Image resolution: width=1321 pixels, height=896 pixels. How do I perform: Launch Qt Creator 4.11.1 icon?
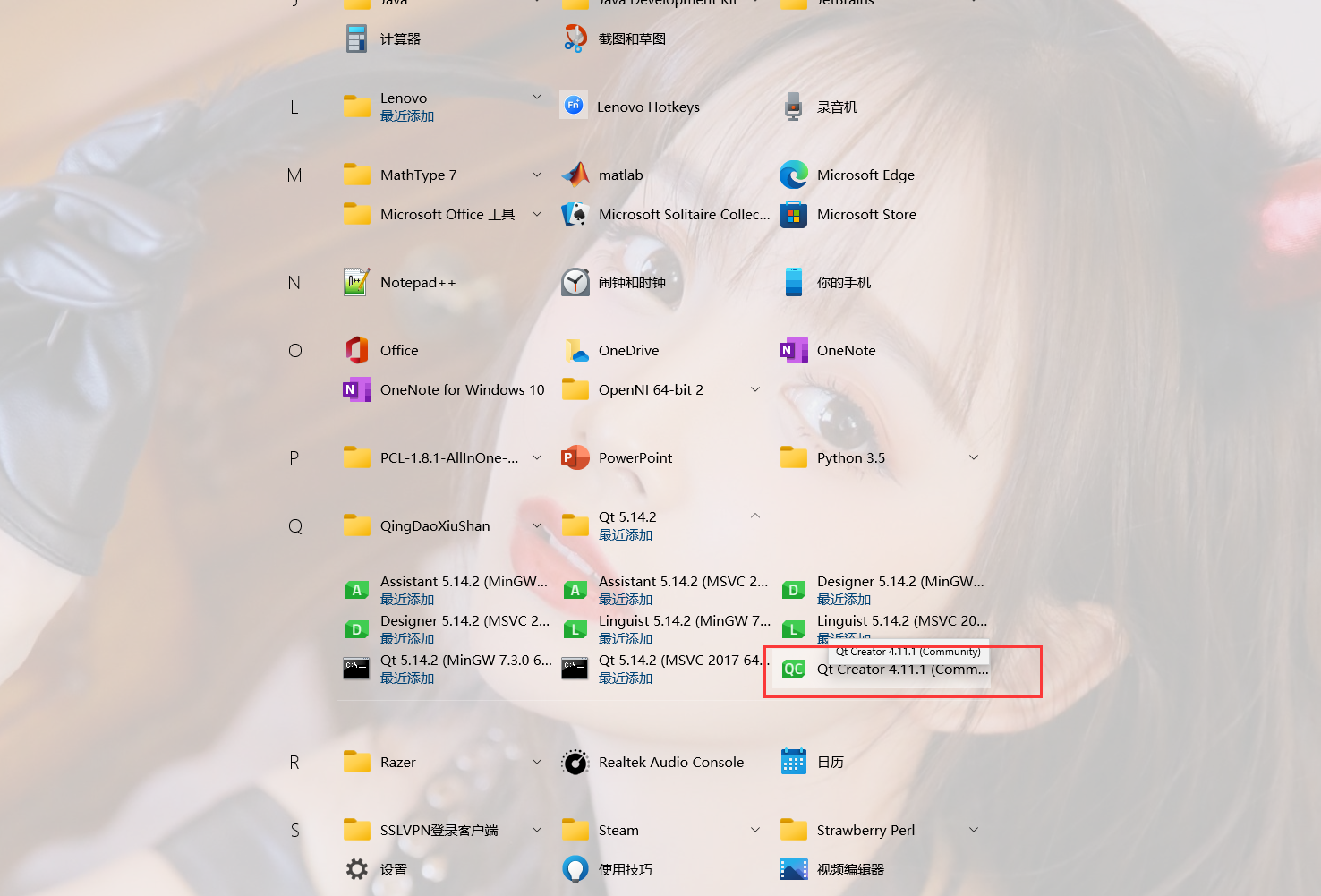point(794,669)
